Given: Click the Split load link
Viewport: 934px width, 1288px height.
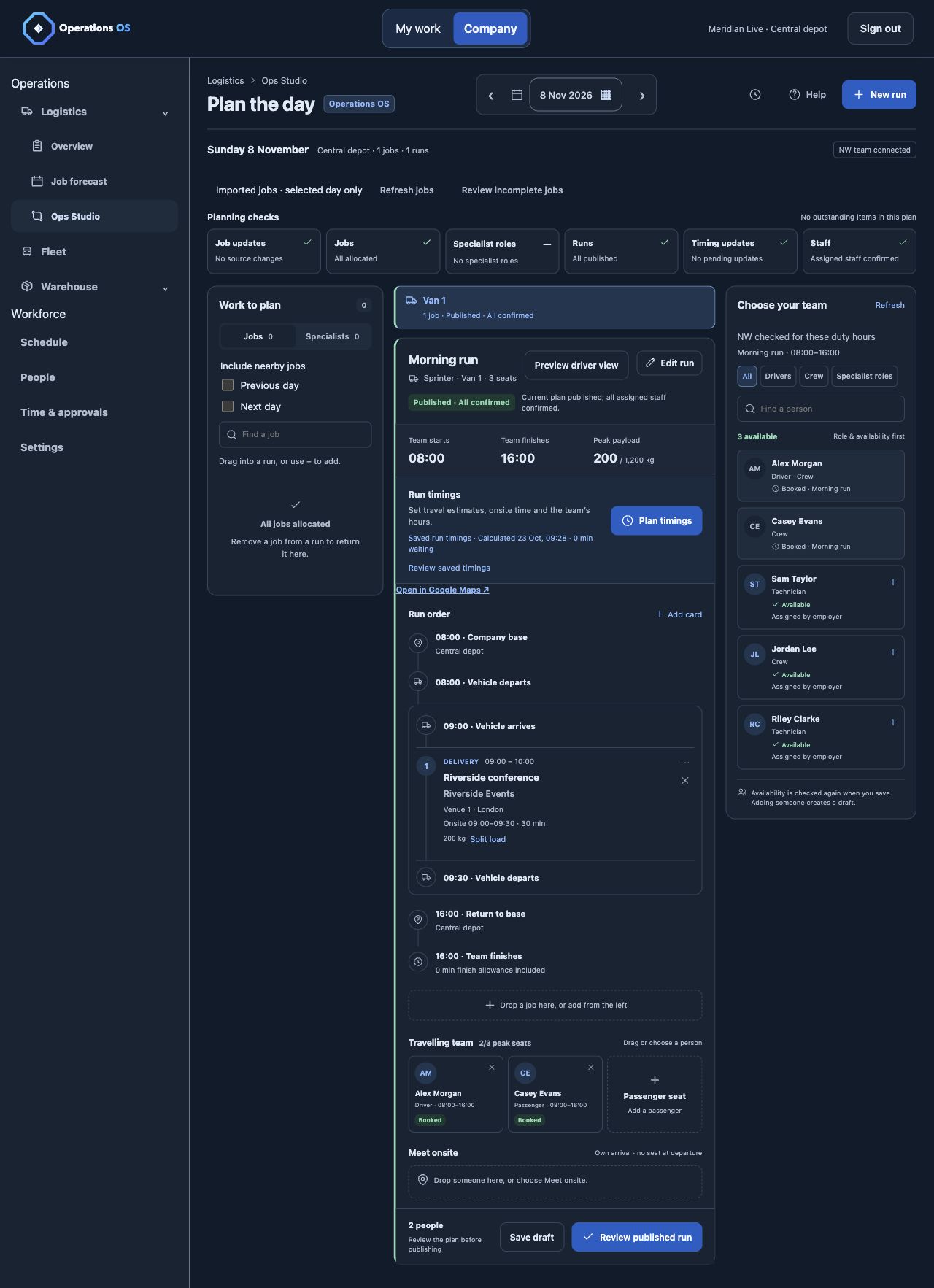Looking at the screenshot, I should (488, 839).
